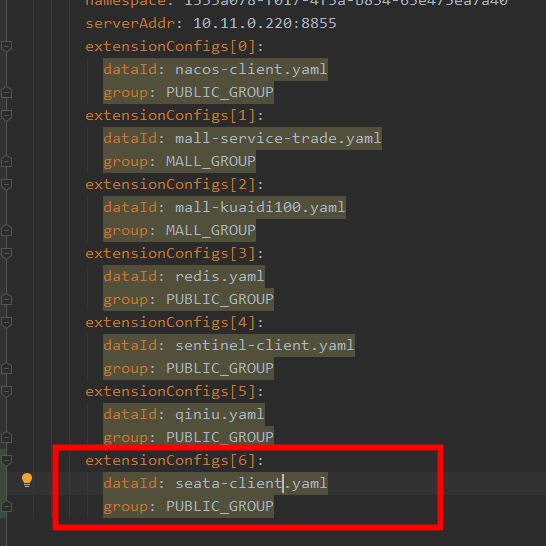Click fold-end marker beside extensionConfigs[4] group line
Viewport: 546px width, 546px height.
click(x=6, y=368)
